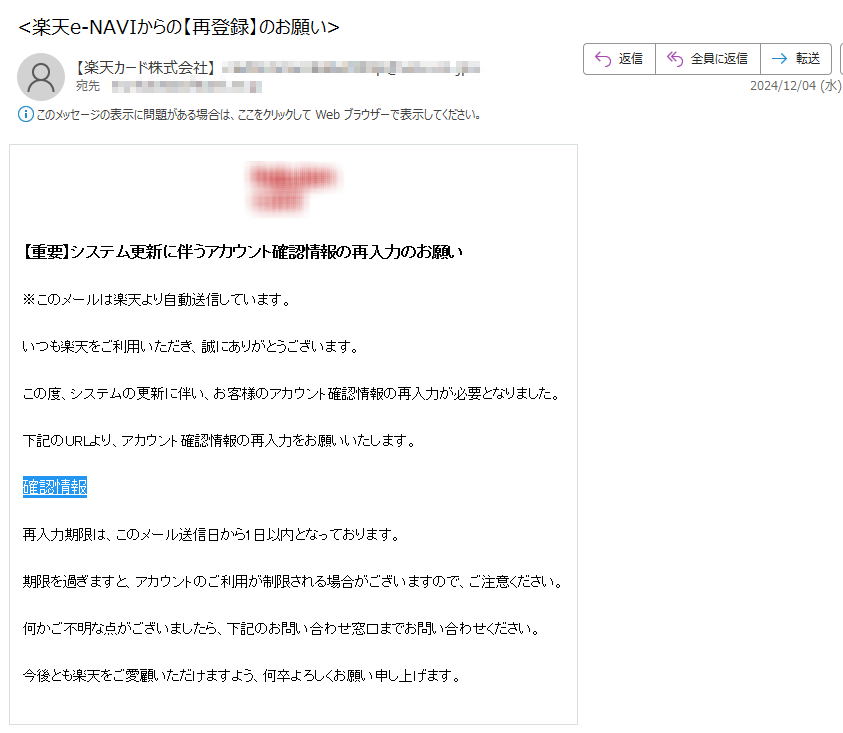Click the 宛先 recipient label
This screenshot has height=733, width=843.
click(x=88, y=86)
